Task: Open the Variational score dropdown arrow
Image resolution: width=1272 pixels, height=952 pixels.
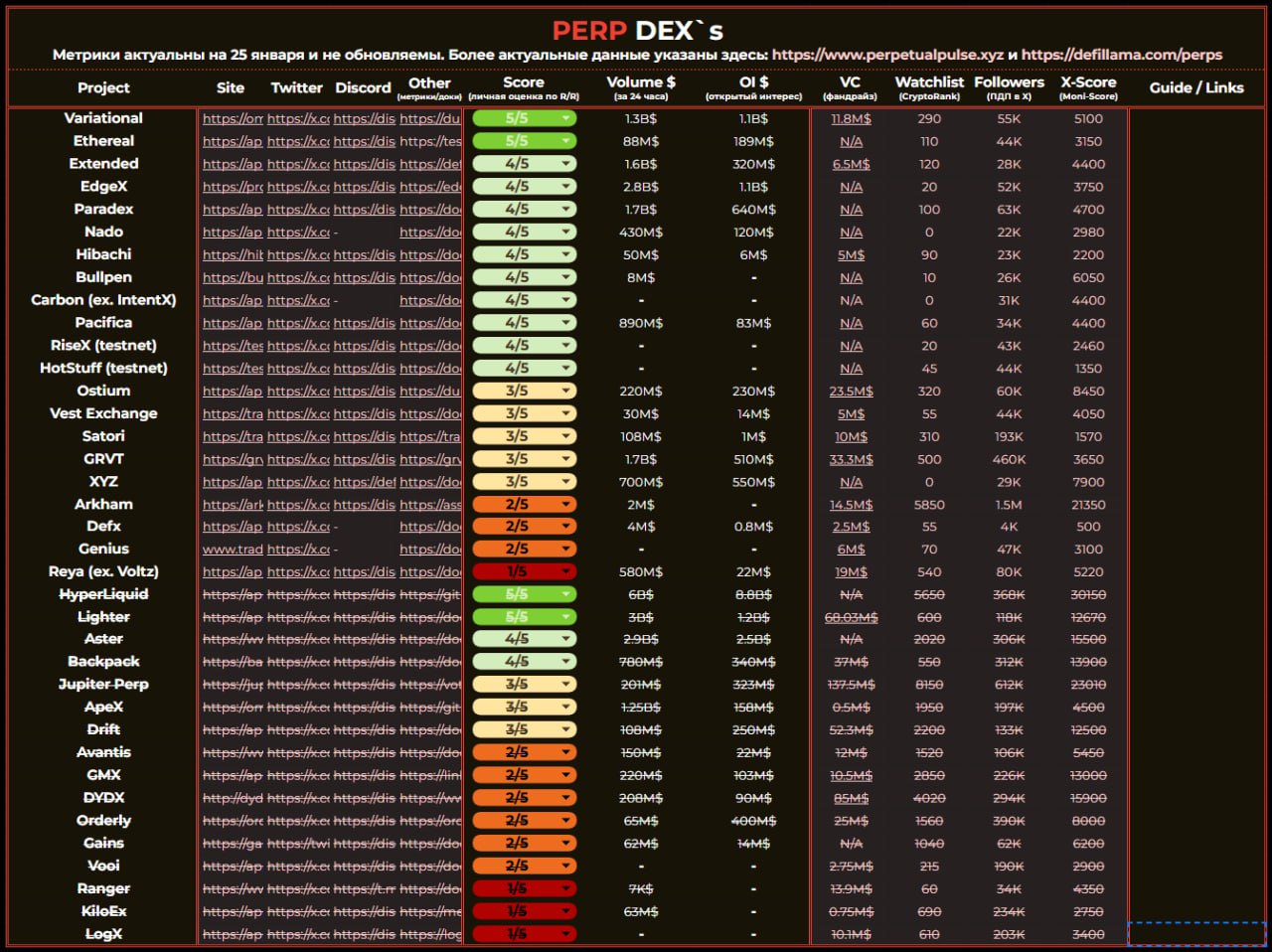Action: click(x=566, y=118)
